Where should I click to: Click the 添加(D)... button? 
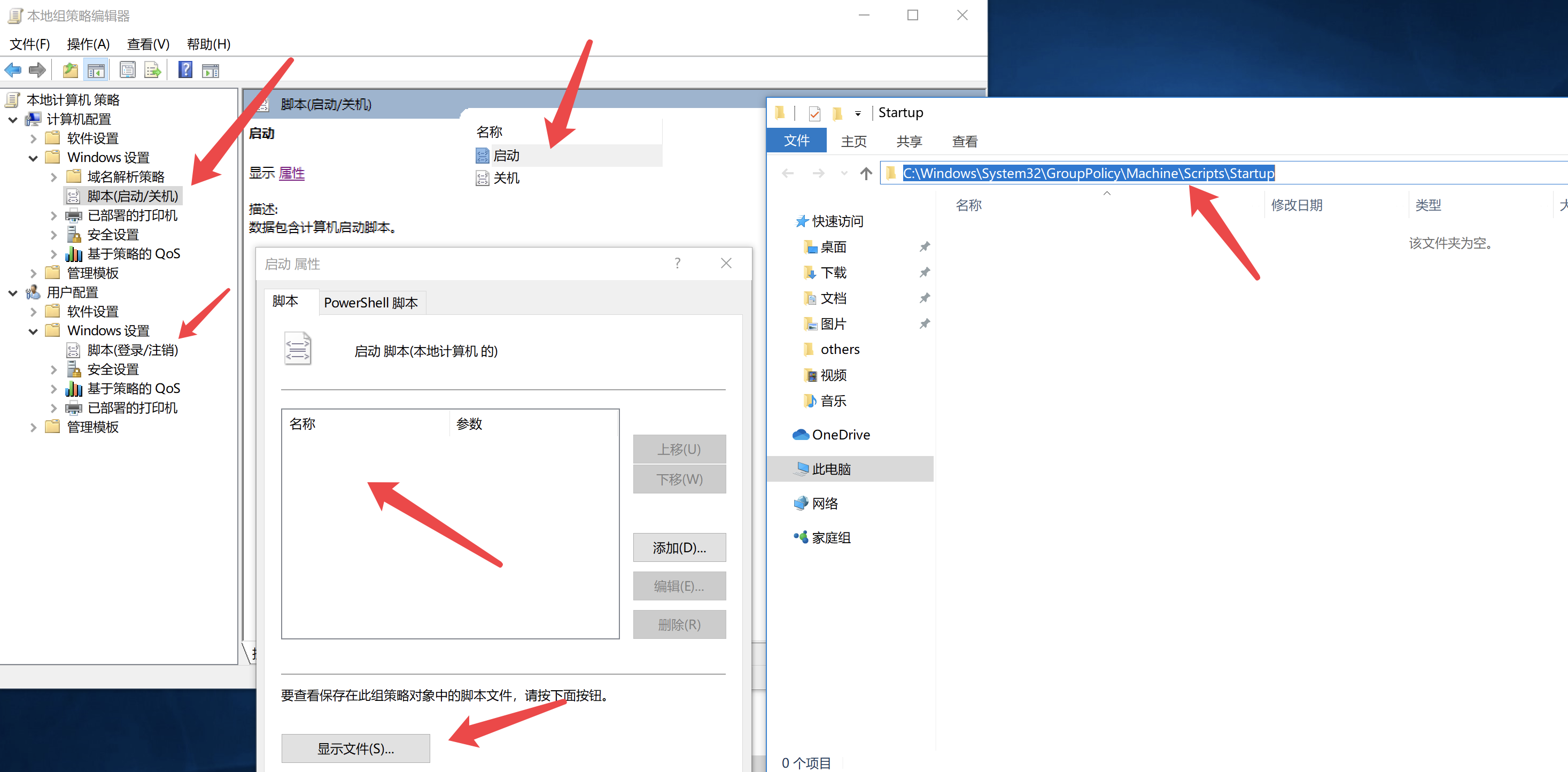point(679,547)
